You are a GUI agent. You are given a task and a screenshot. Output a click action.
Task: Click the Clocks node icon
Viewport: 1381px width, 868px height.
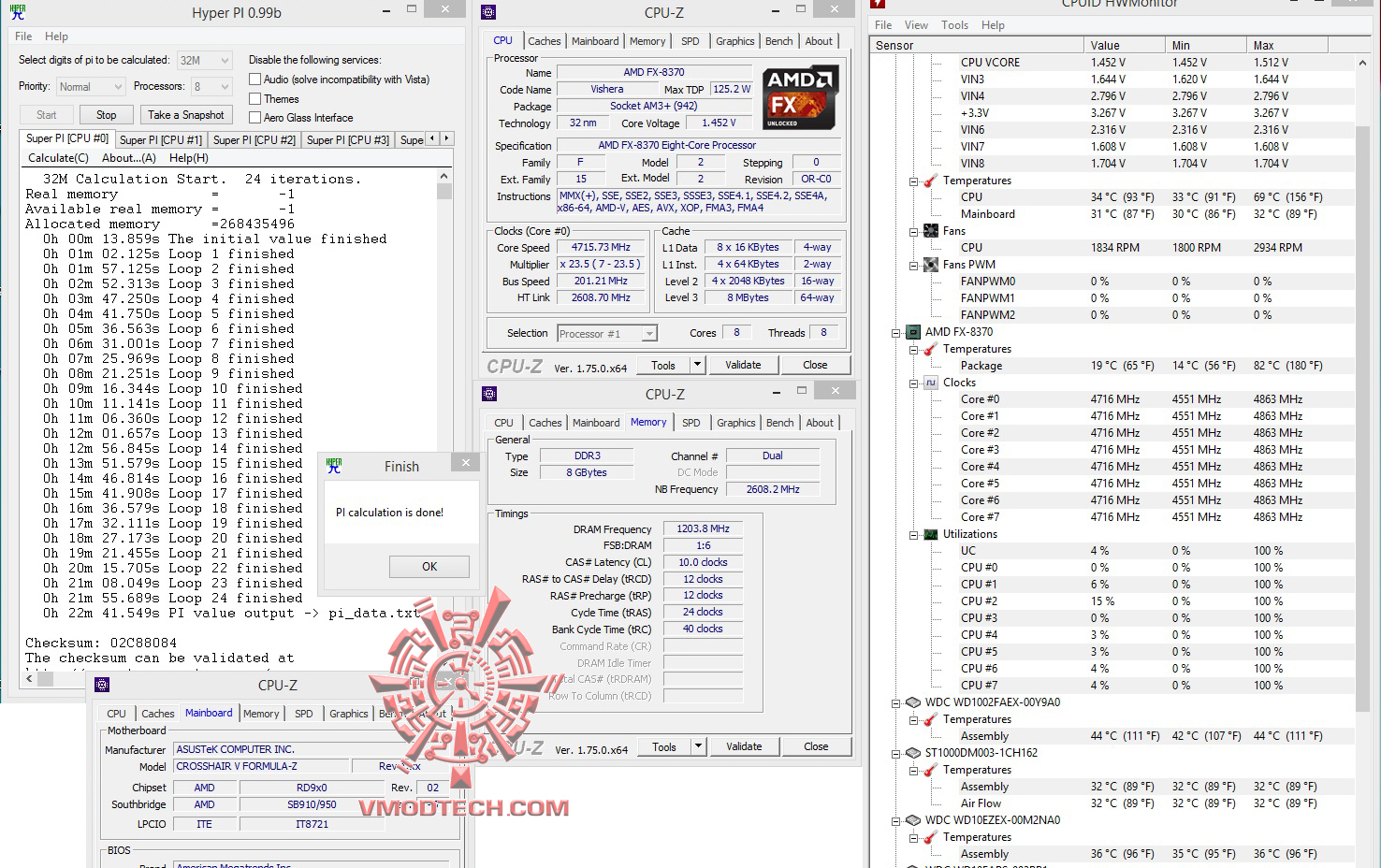pos(931,383)
